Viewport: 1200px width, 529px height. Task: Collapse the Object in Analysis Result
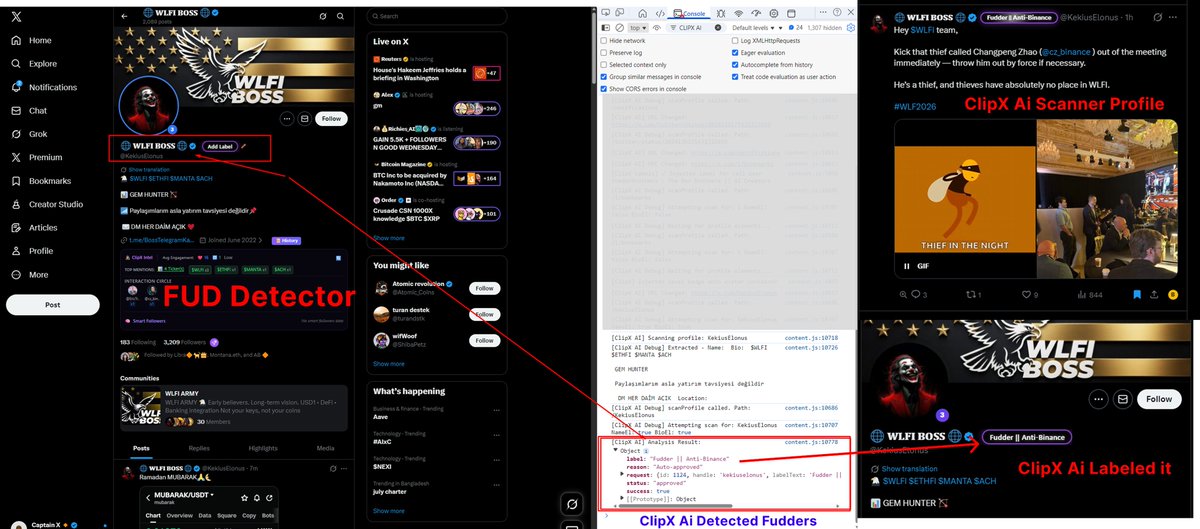pos(616,450)
